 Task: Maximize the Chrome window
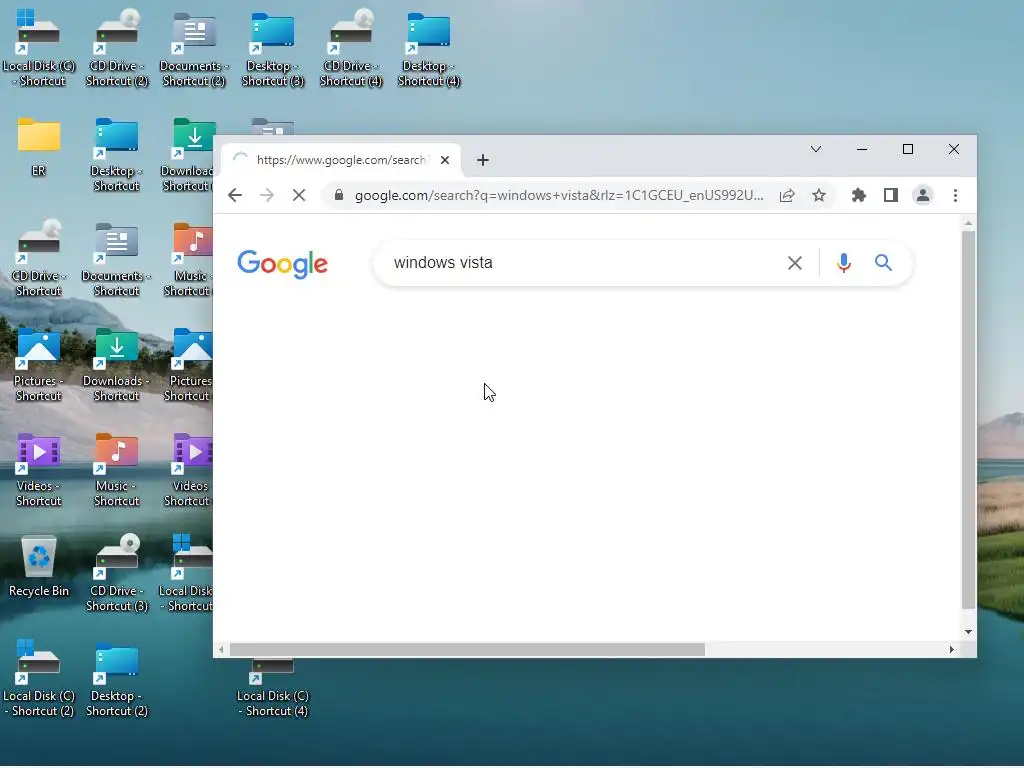click(908, 150)
